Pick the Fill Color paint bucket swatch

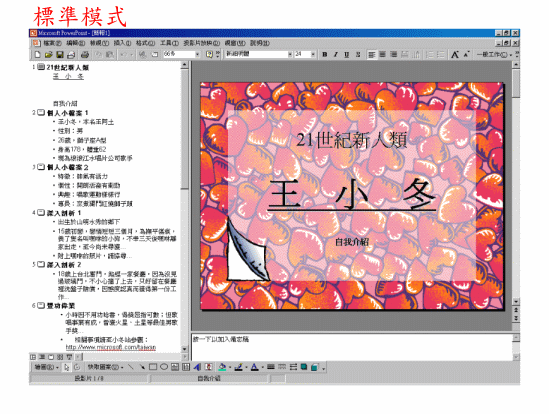[x=222, y=367]
